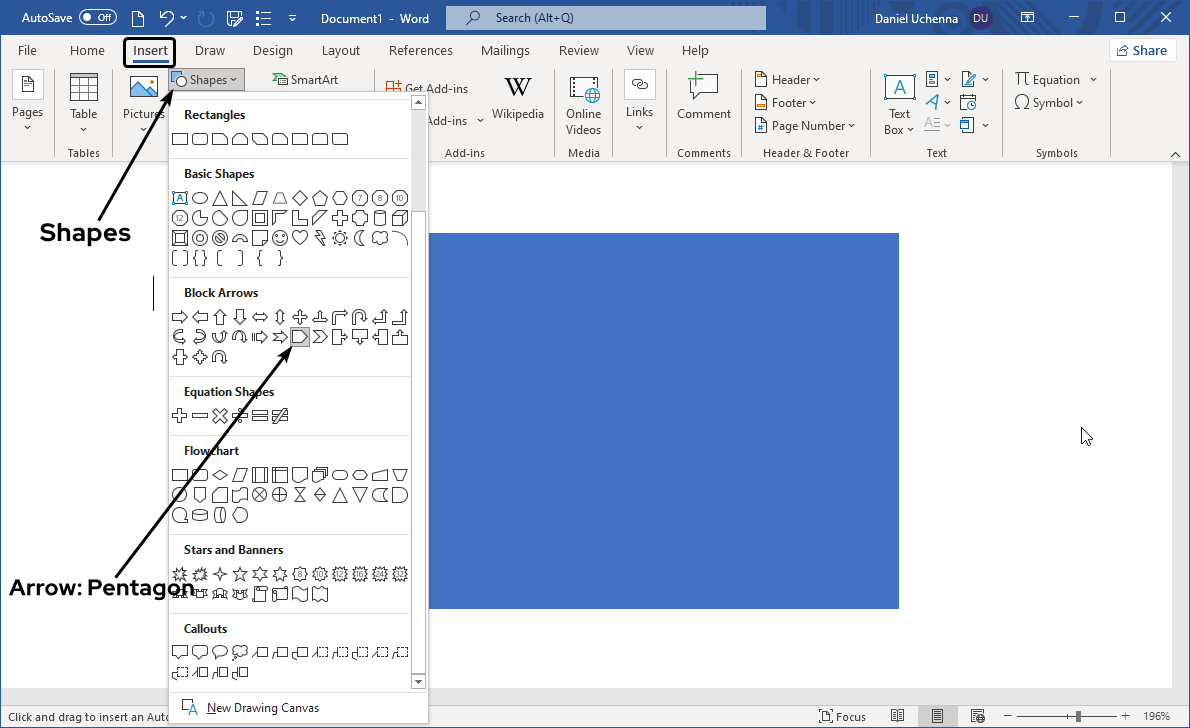Image resolution: width=1190 pixels, height=728 pixels.
Task: Pick the 5-point star shape
Action: click(x=240, y=574)
